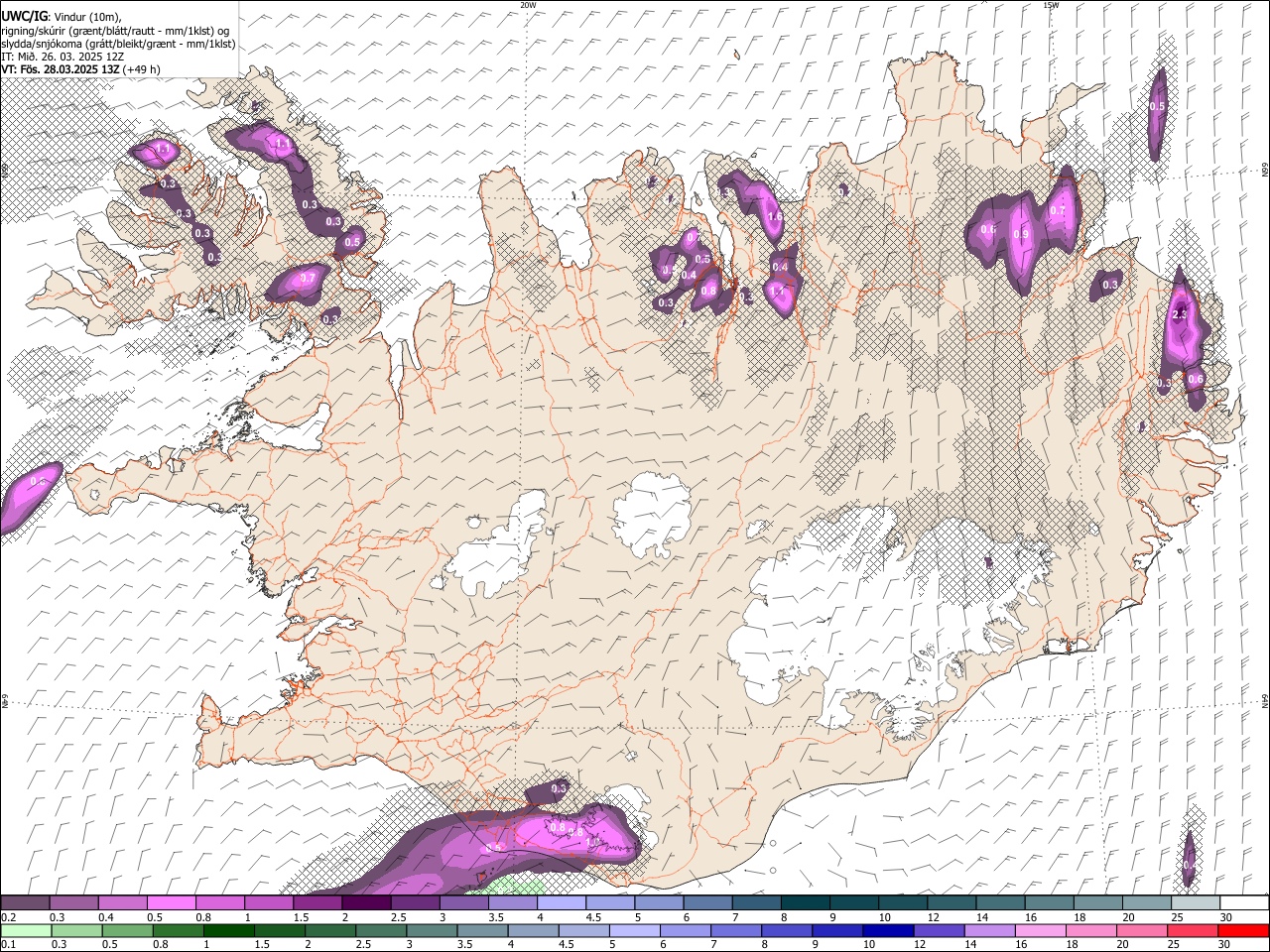The image size is (1270, 952).
Task: Click the valid time 'VT: Fös. 28.03.2025 13Z (+49 h)'
Action: pyautogui.click(x=80, y=69)
